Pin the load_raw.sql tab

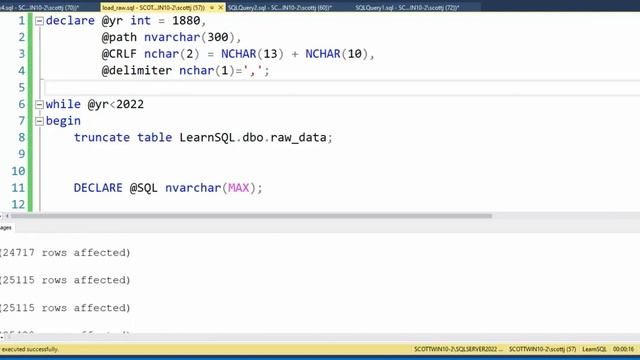pyautogui.click(x=212, y=7)
